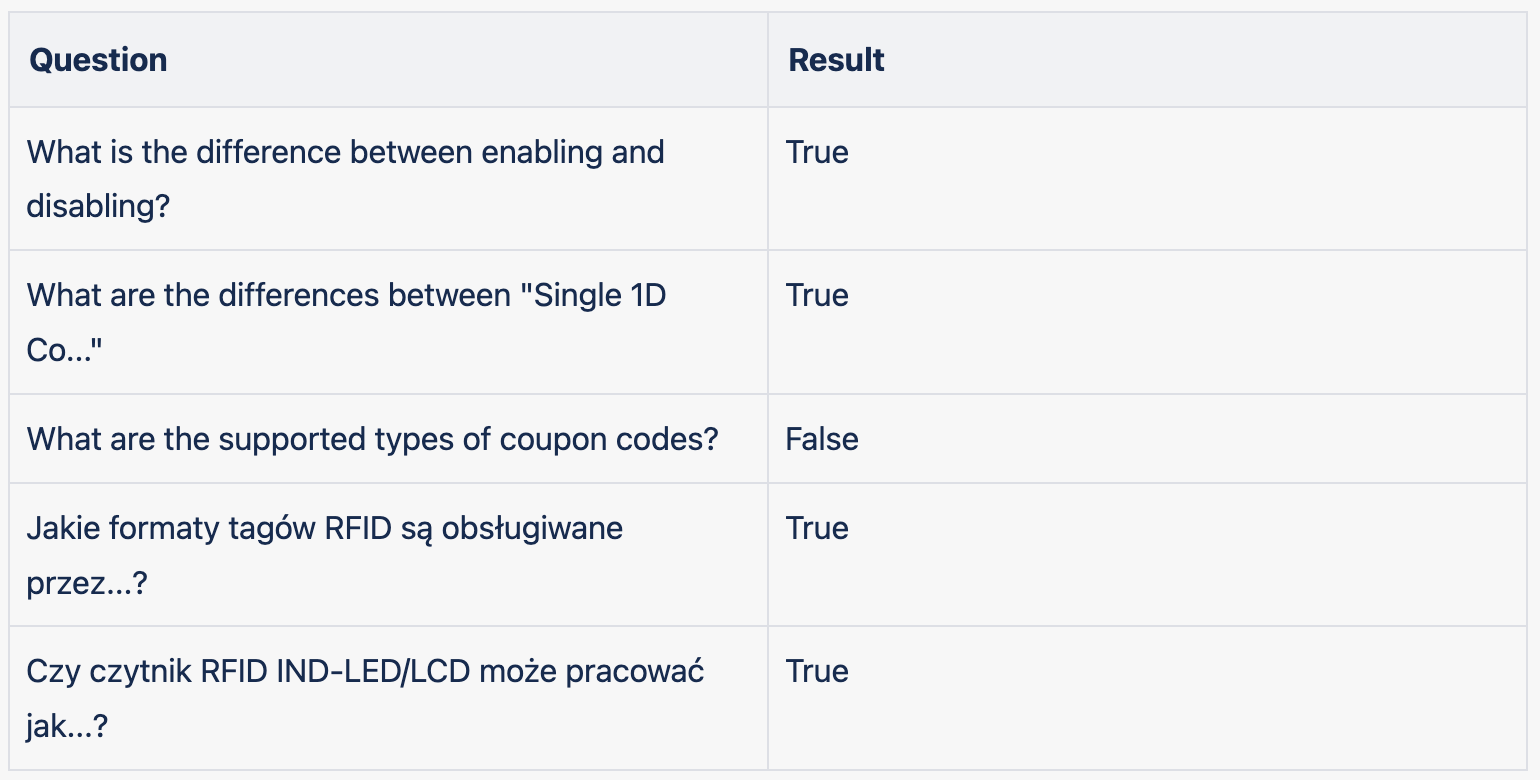Click True result for Single 1D row
Viewport: 1540px width, 780px height.
817,295
